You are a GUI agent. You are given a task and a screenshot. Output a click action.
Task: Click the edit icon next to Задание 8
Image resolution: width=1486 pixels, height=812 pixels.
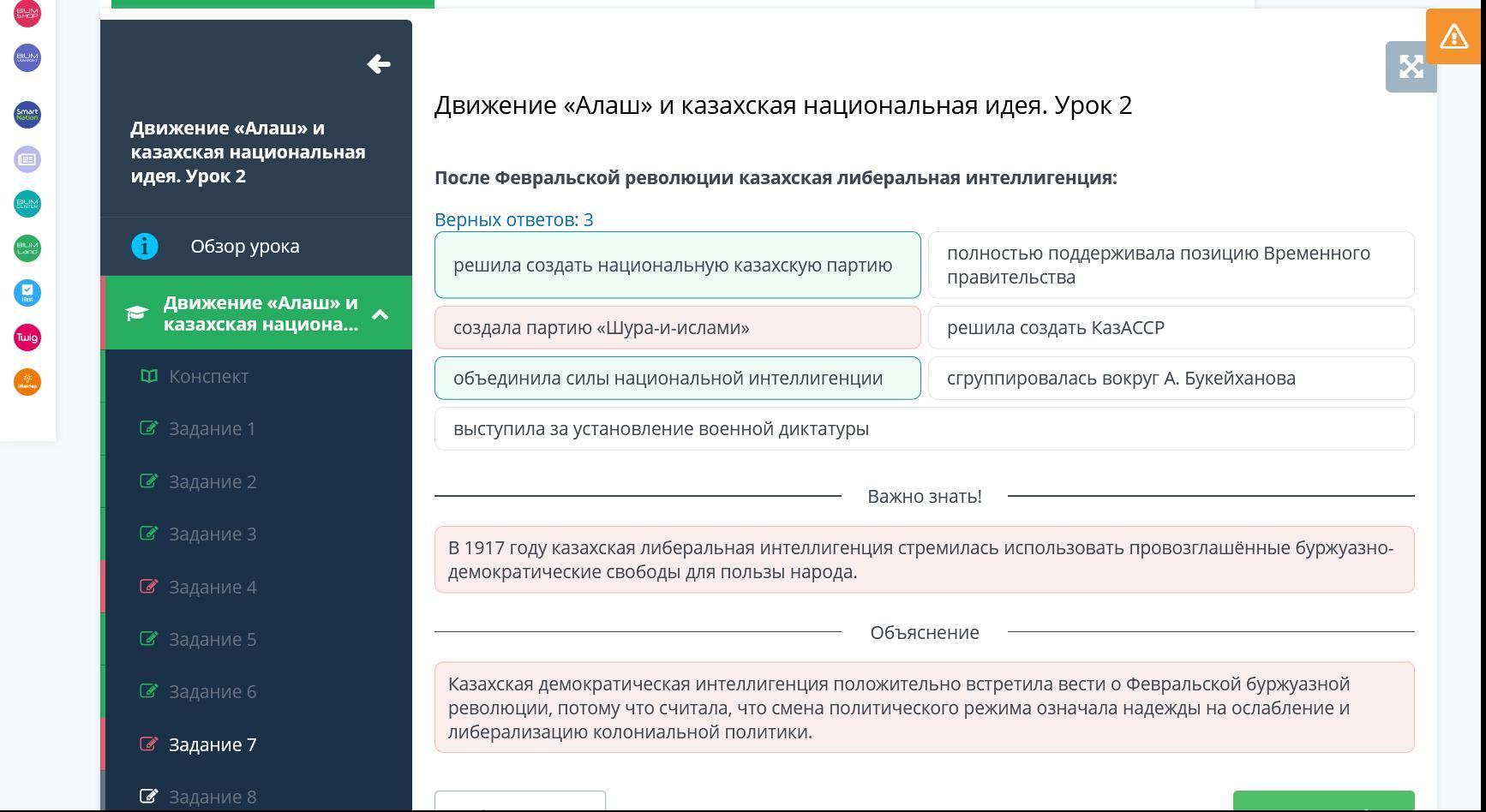(148, 797)
